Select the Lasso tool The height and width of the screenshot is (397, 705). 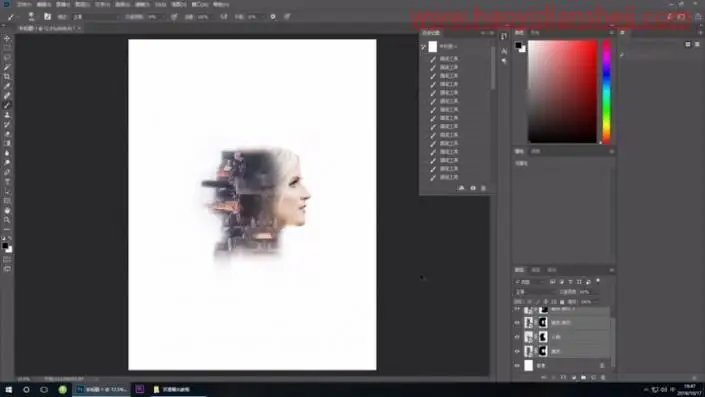(x=7, y=58)
